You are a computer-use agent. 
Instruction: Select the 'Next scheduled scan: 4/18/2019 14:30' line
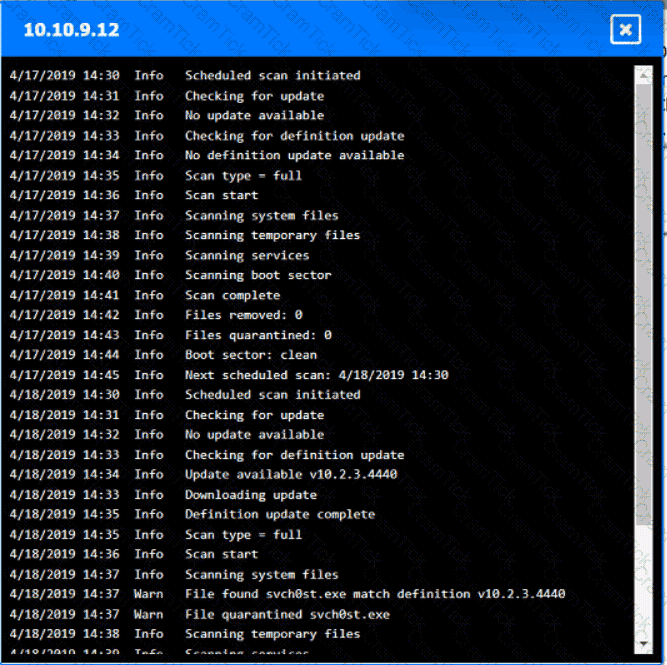316,375
